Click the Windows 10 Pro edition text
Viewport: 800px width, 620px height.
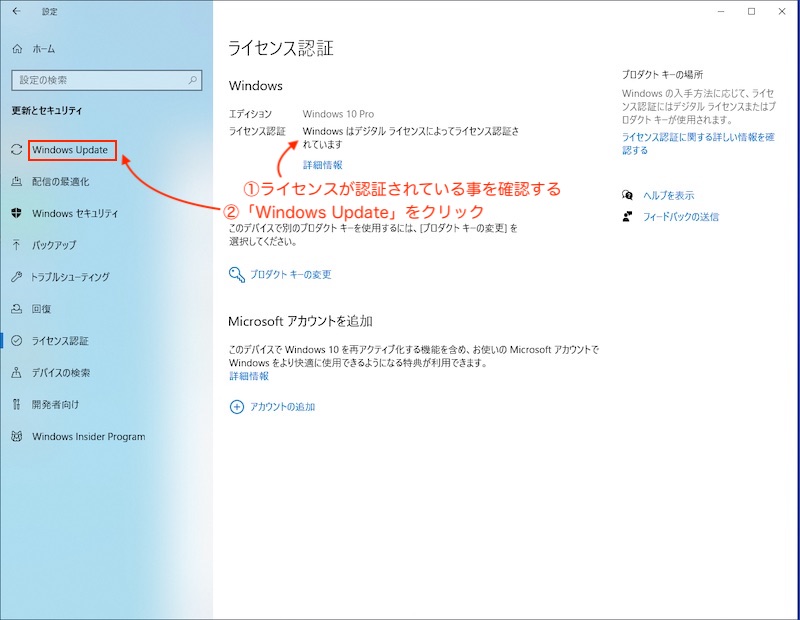pyautogui.click(x=338, y=114)
